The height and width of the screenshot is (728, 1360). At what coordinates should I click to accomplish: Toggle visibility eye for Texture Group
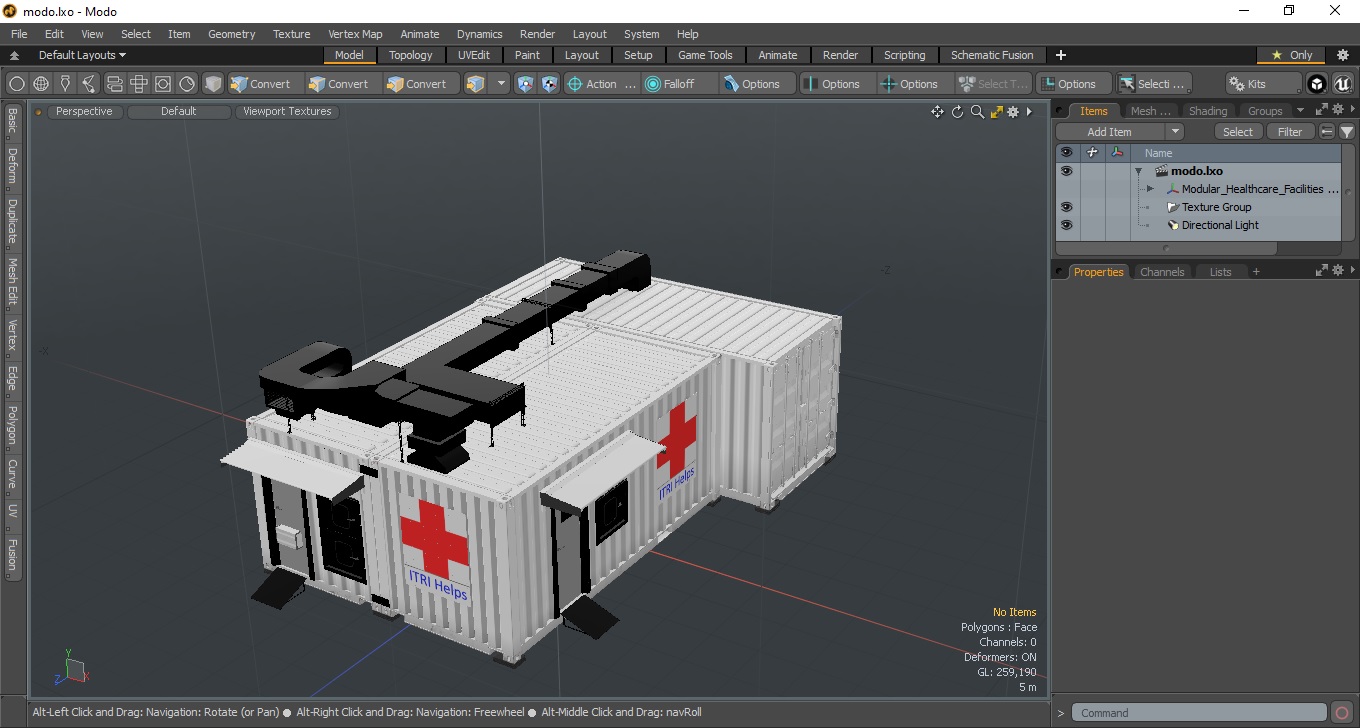[x=1066, y=207]
